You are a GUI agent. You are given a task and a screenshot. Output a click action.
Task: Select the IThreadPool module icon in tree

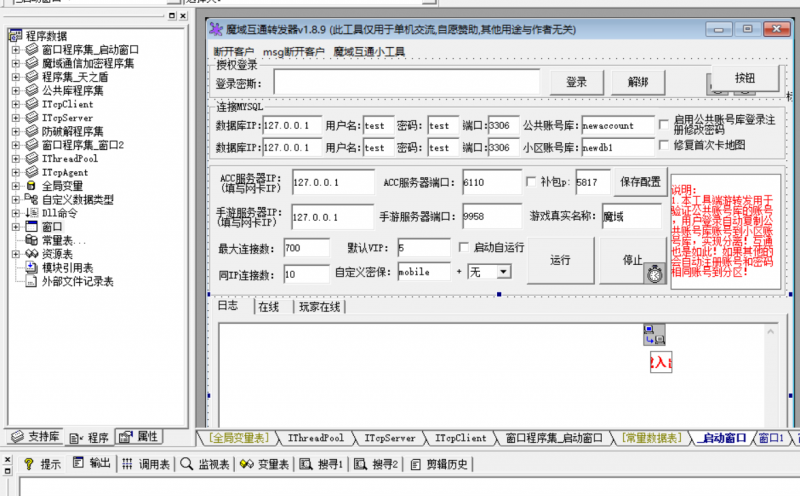click(x=32, y=158)
